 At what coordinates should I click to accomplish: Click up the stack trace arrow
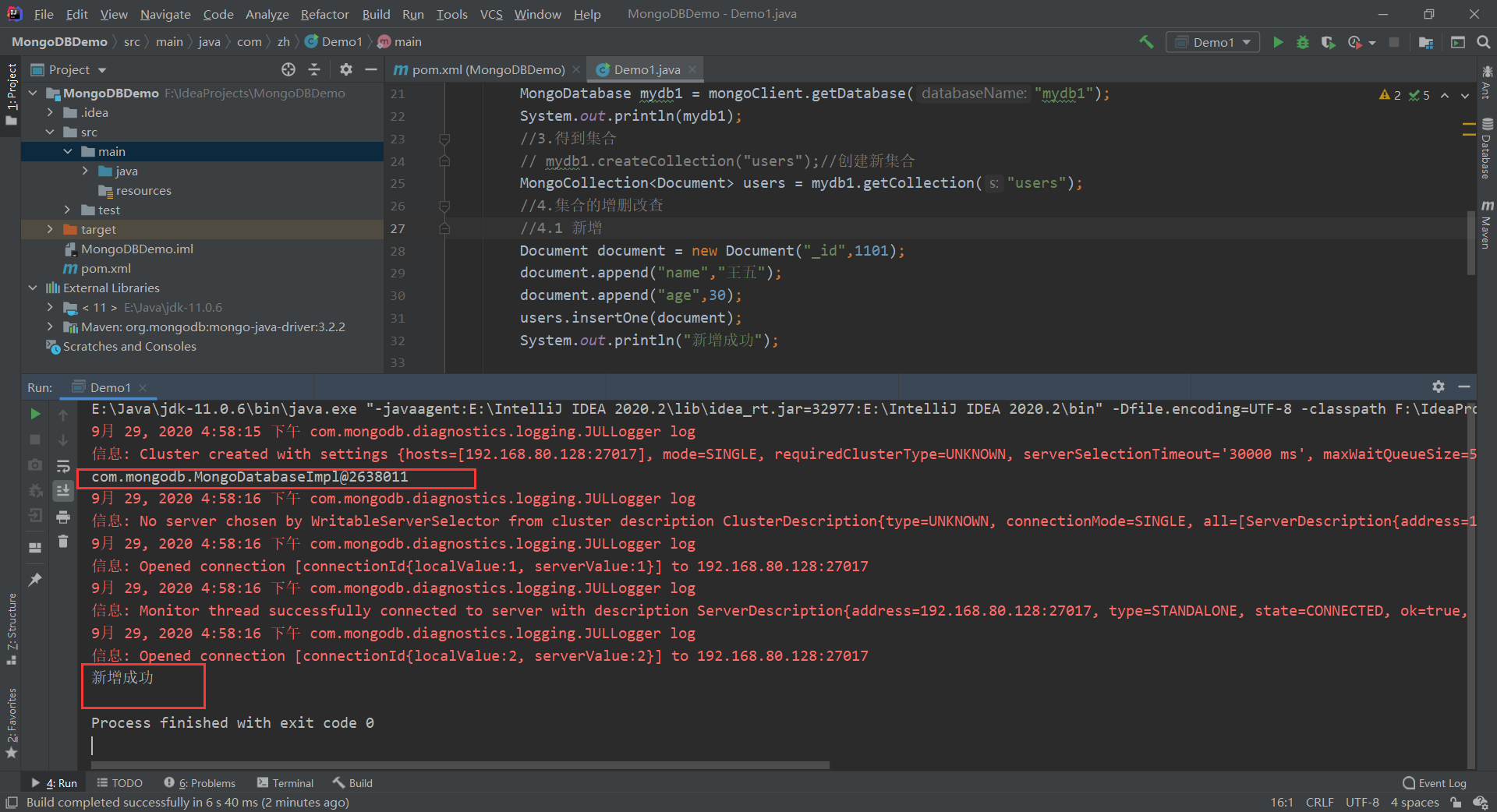click(63, 415)
